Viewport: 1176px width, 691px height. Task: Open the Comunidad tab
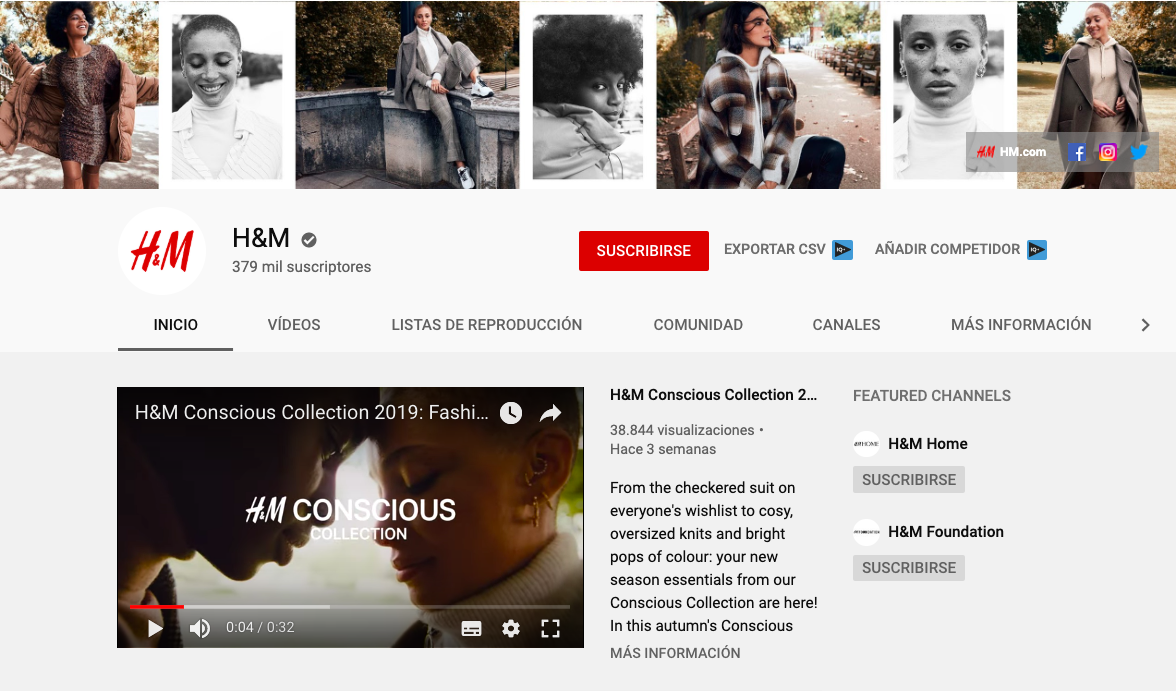(x=698, y=325)
